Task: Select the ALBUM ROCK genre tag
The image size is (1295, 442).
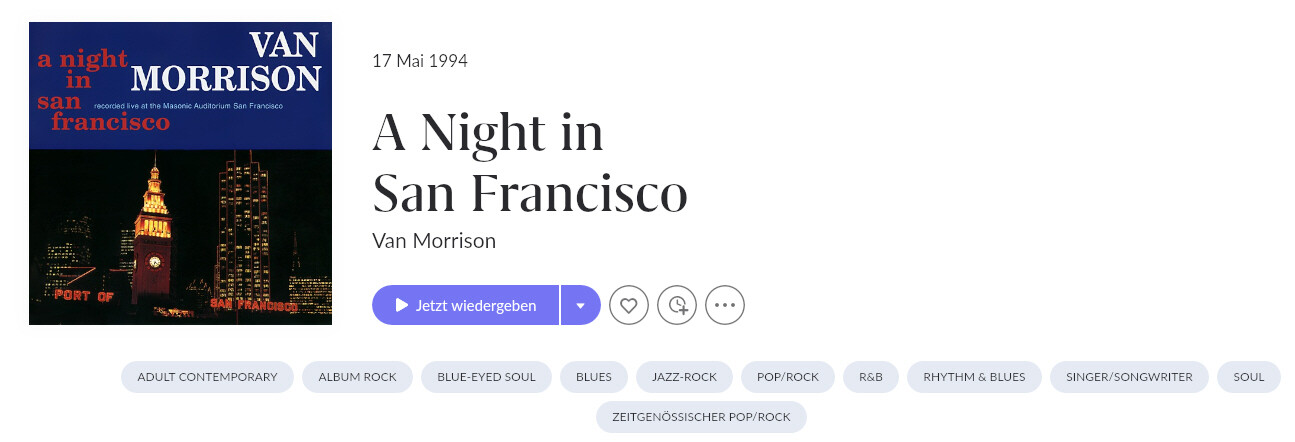Action: click(358, 377)
